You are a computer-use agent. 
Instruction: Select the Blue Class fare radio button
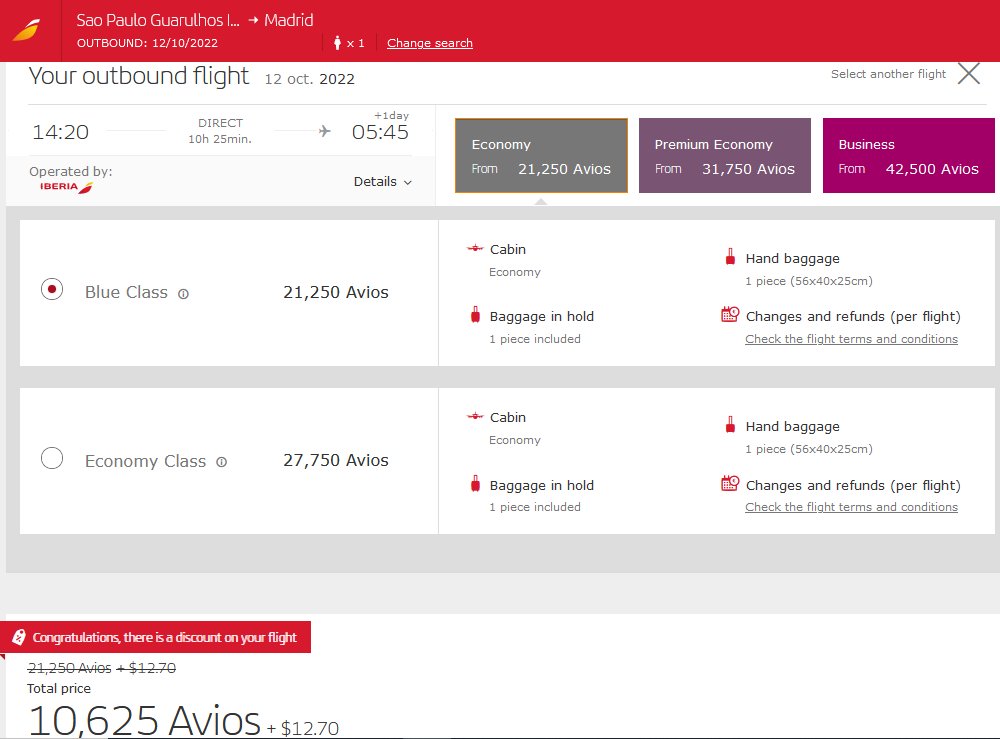tap(52, 290)
